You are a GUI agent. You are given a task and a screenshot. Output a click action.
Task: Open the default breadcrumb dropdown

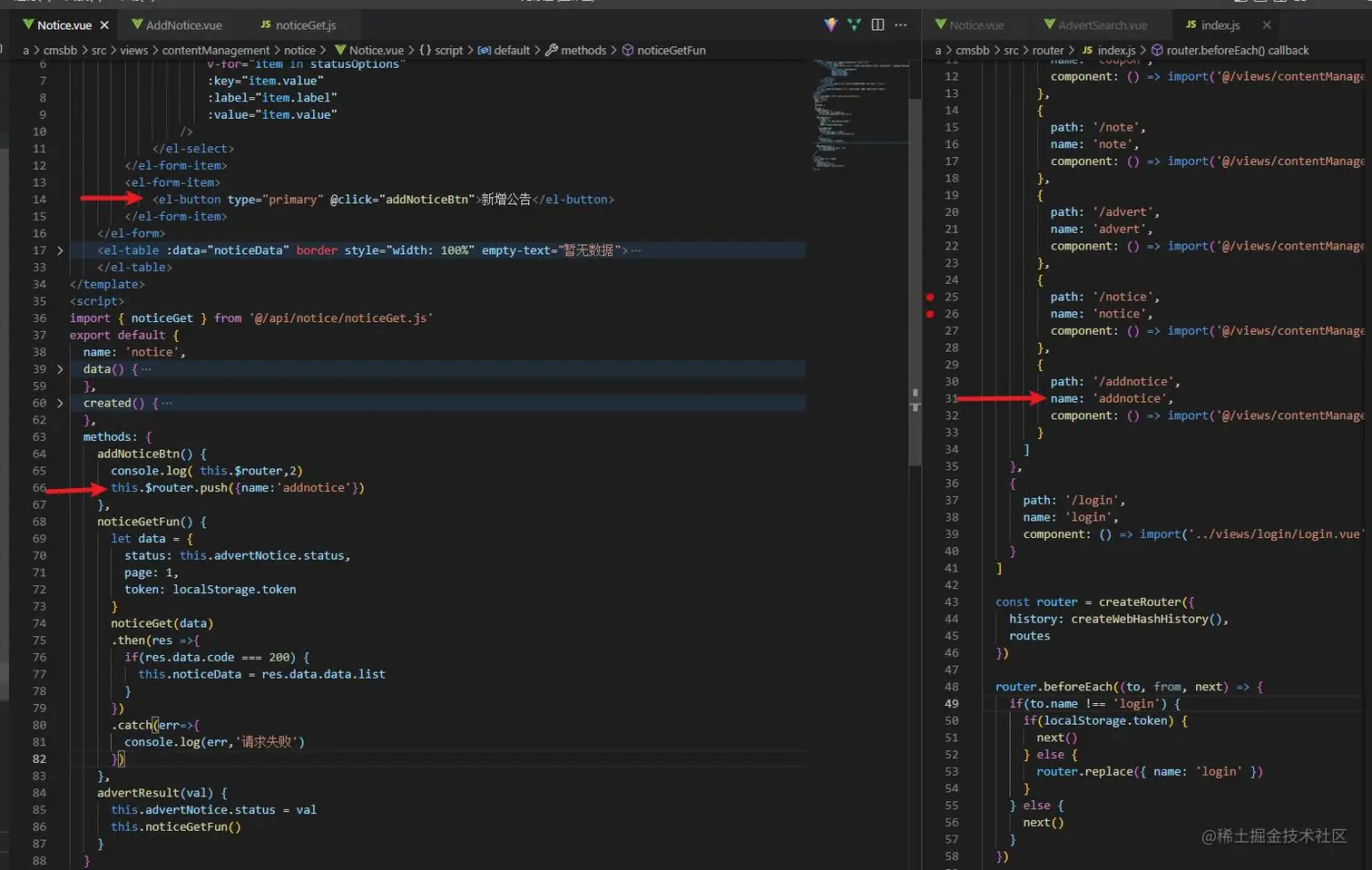pyautogui.click(x=504, y=50)
